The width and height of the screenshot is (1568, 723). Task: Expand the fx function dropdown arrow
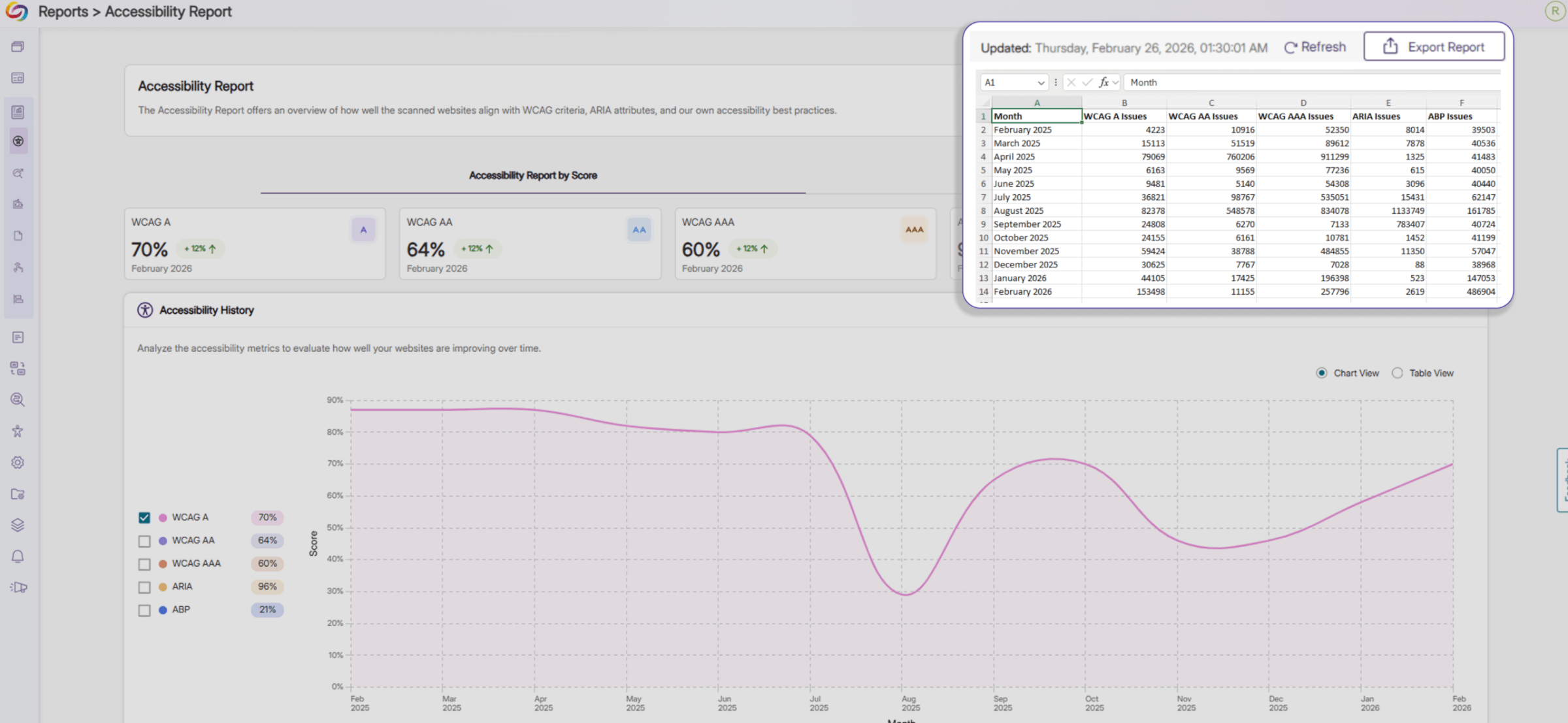pos(1115,82)
